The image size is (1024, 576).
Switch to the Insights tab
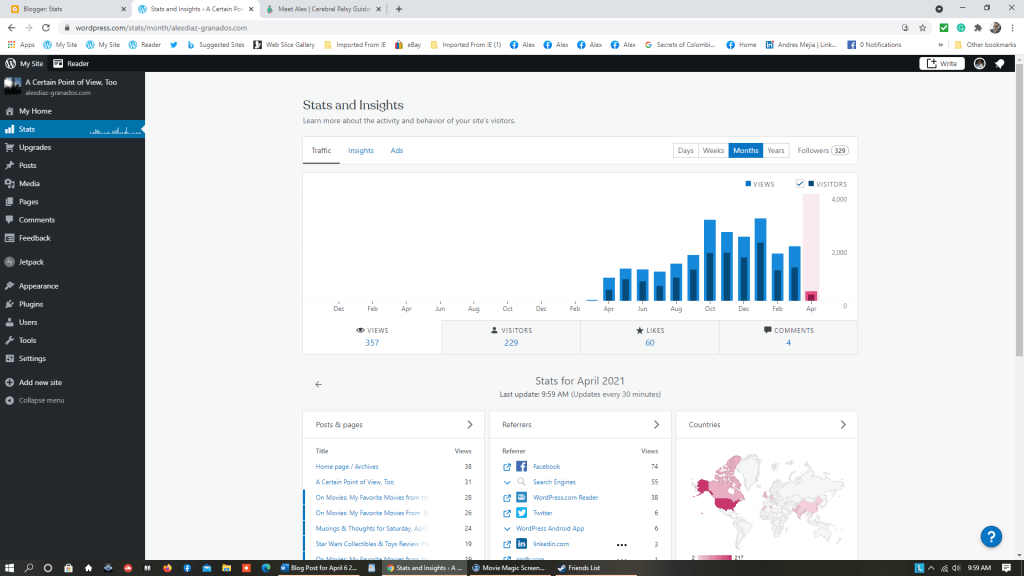click(x=361, y=151)
